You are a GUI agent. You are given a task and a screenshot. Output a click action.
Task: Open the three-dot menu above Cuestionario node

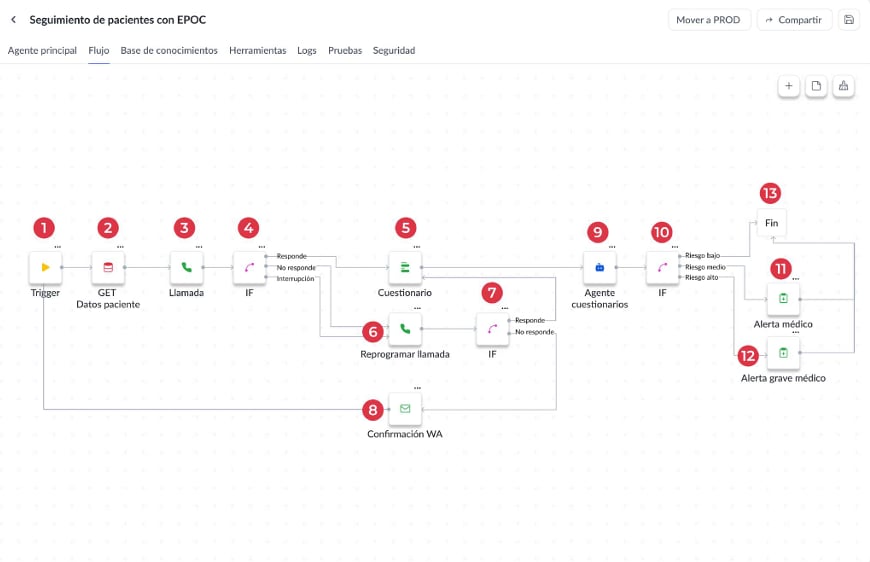(x=417, y=247)
